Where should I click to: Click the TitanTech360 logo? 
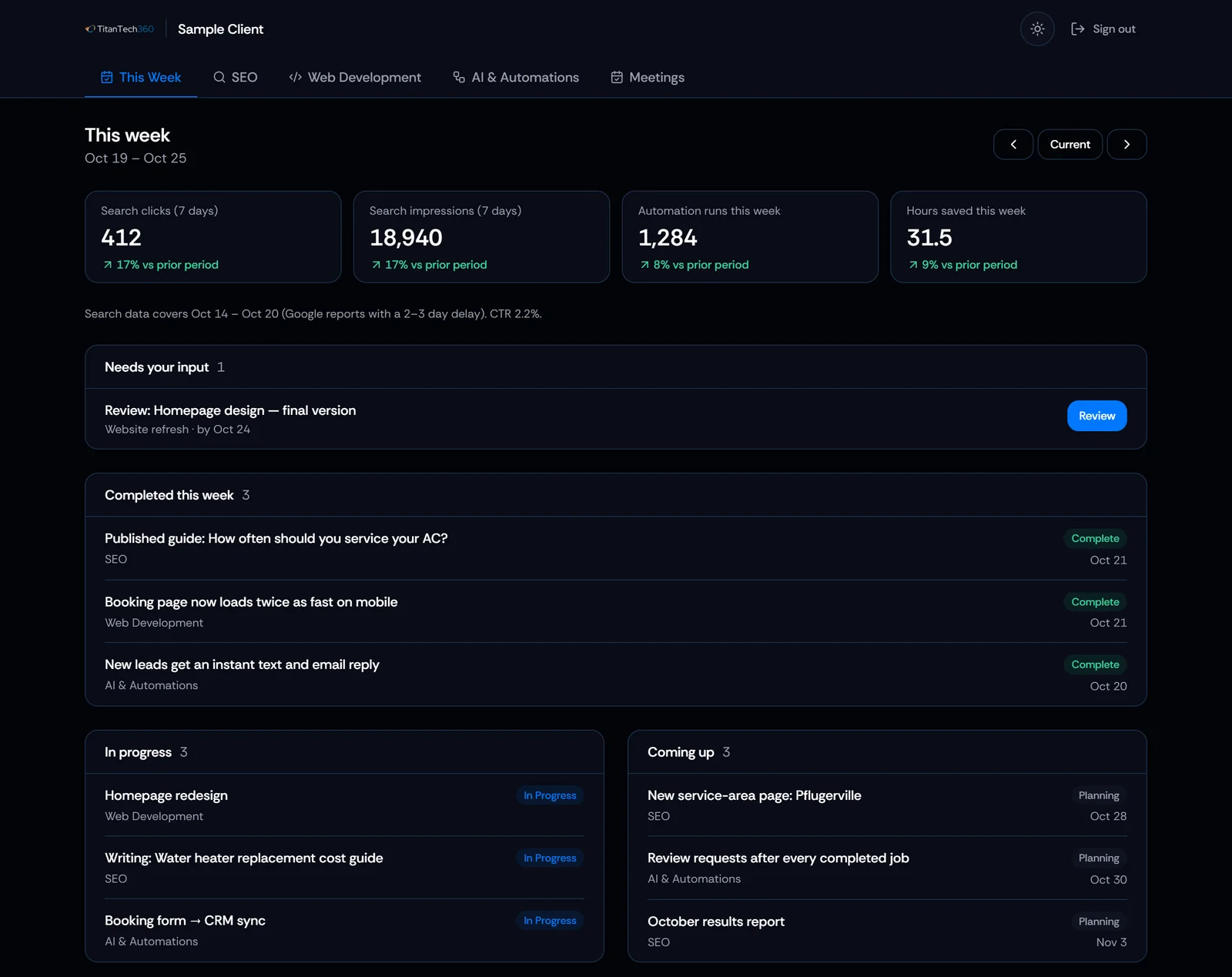[119, 29]
